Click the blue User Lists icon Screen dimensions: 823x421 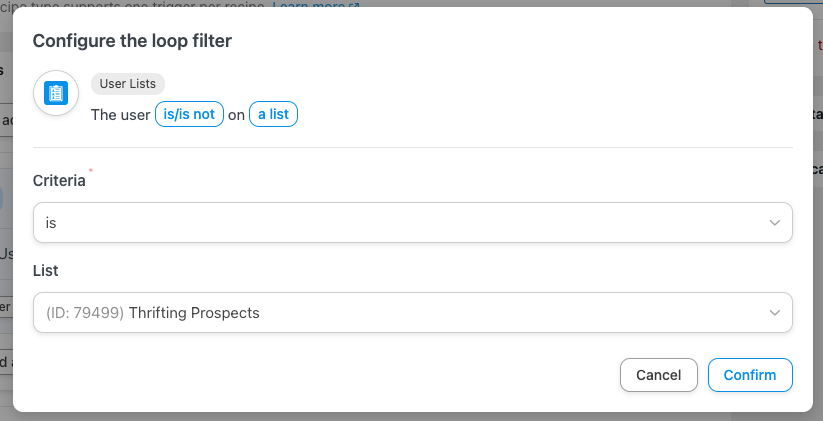point(56,94)
